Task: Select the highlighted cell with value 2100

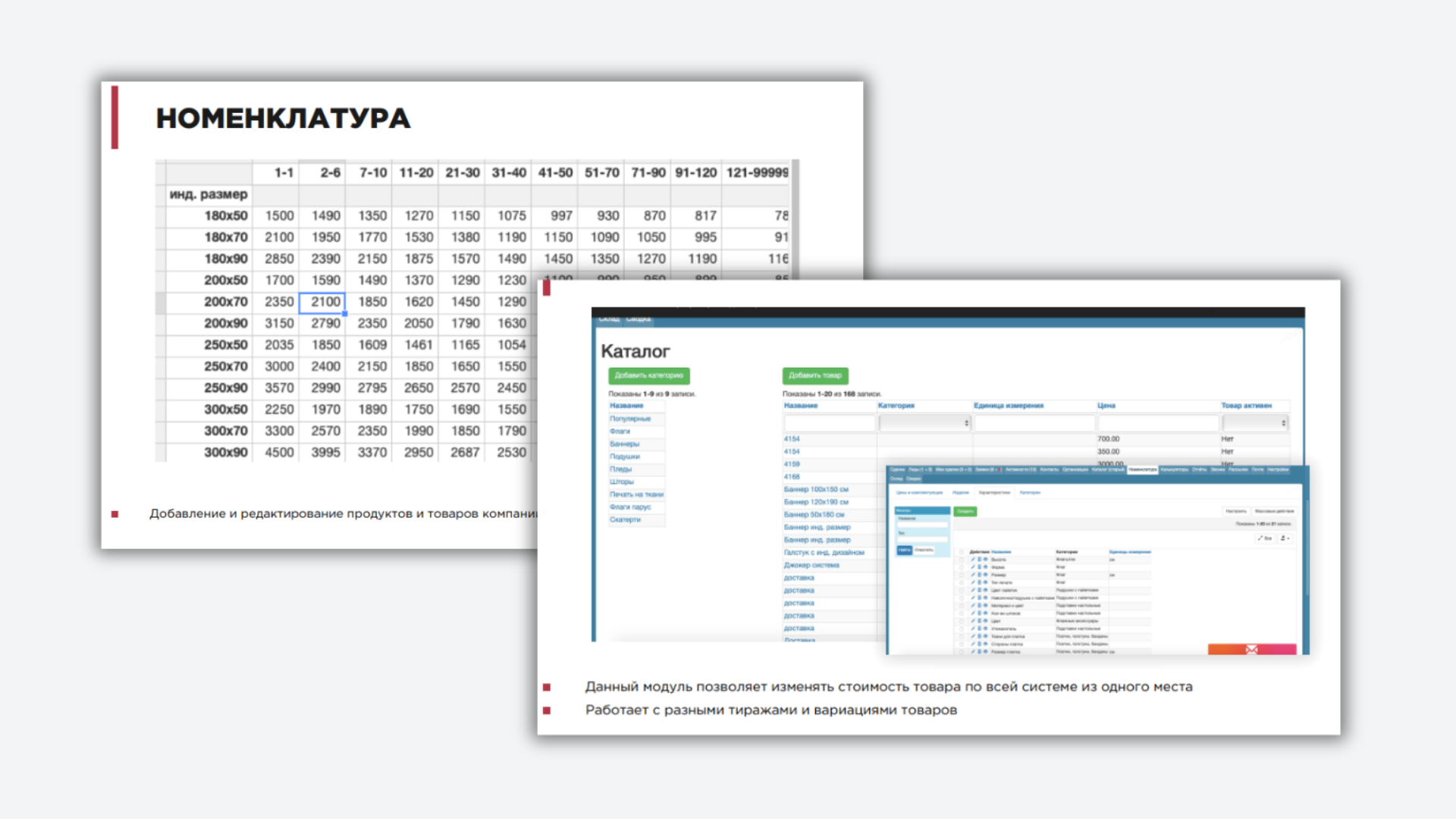Action: [323, 303]
